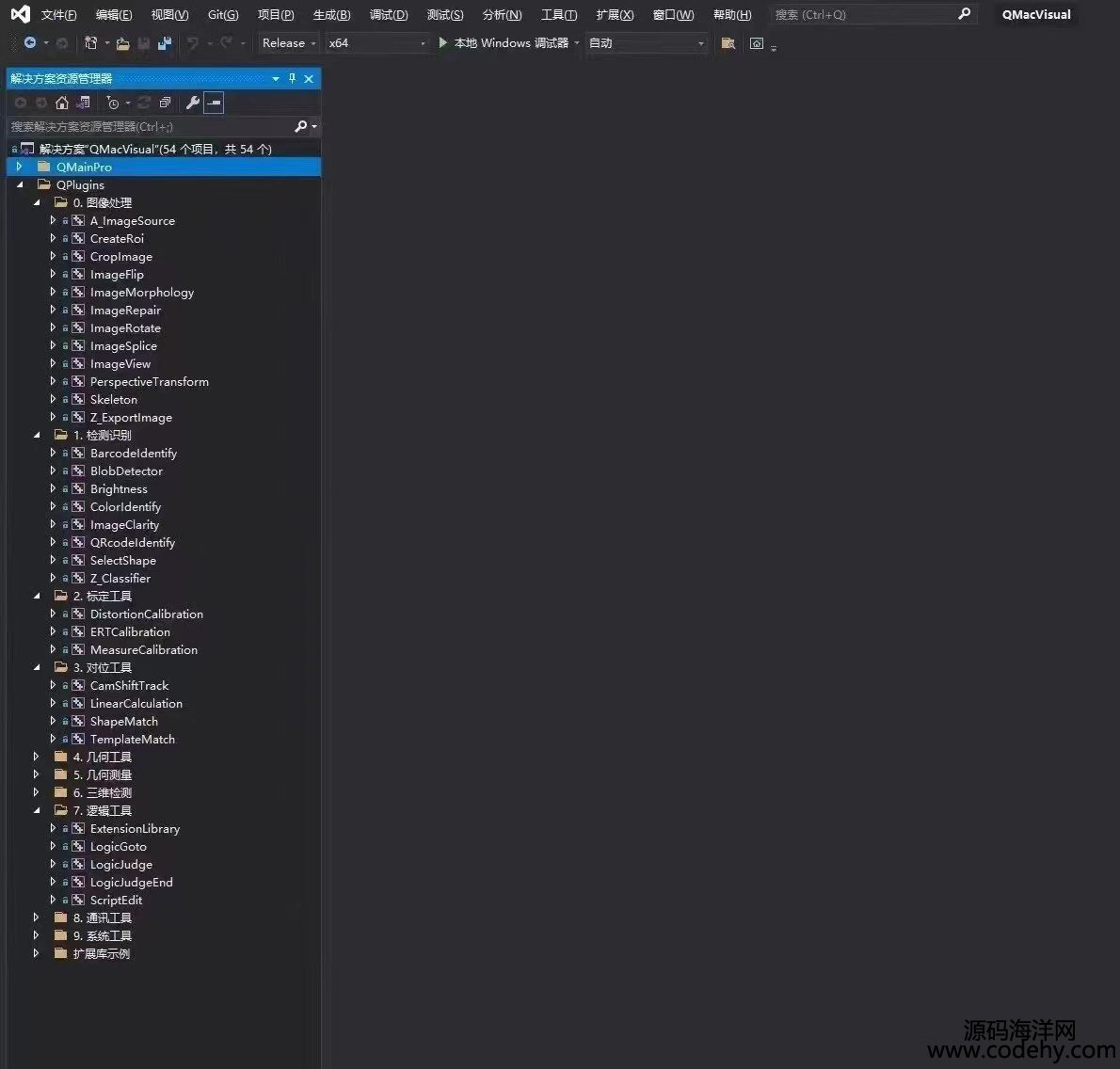Click the open file folder icon
Viewport: 1120px width, 1069px height.
coord(123,43)
